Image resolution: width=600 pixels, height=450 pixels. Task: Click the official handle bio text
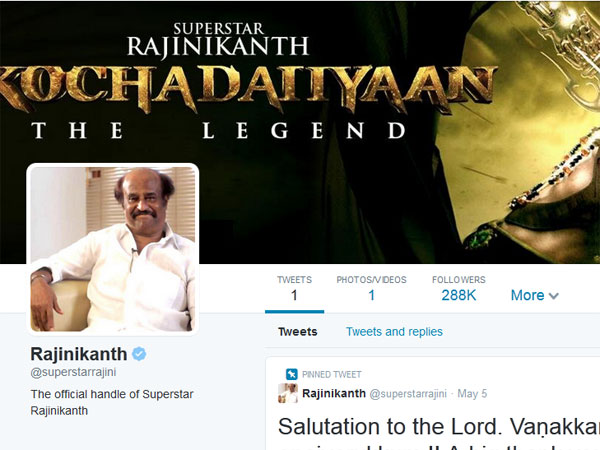pyautogui.click(x=112, y=403)
